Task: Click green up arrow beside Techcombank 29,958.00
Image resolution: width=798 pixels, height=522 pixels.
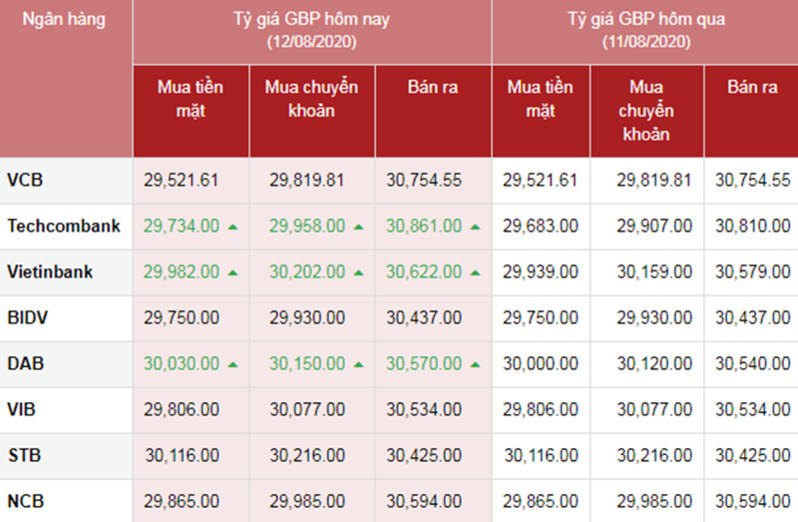Action: [x=359, y=227]
